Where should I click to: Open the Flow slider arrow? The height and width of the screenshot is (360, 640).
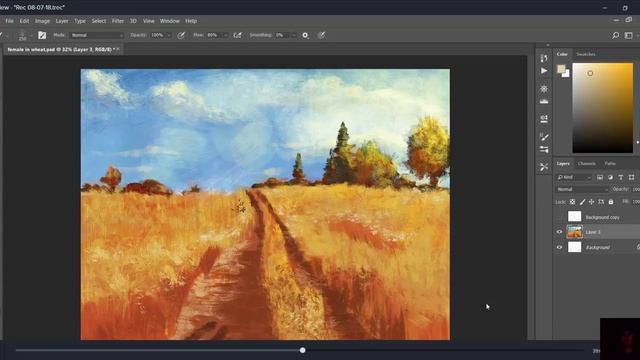click(225, 36)
